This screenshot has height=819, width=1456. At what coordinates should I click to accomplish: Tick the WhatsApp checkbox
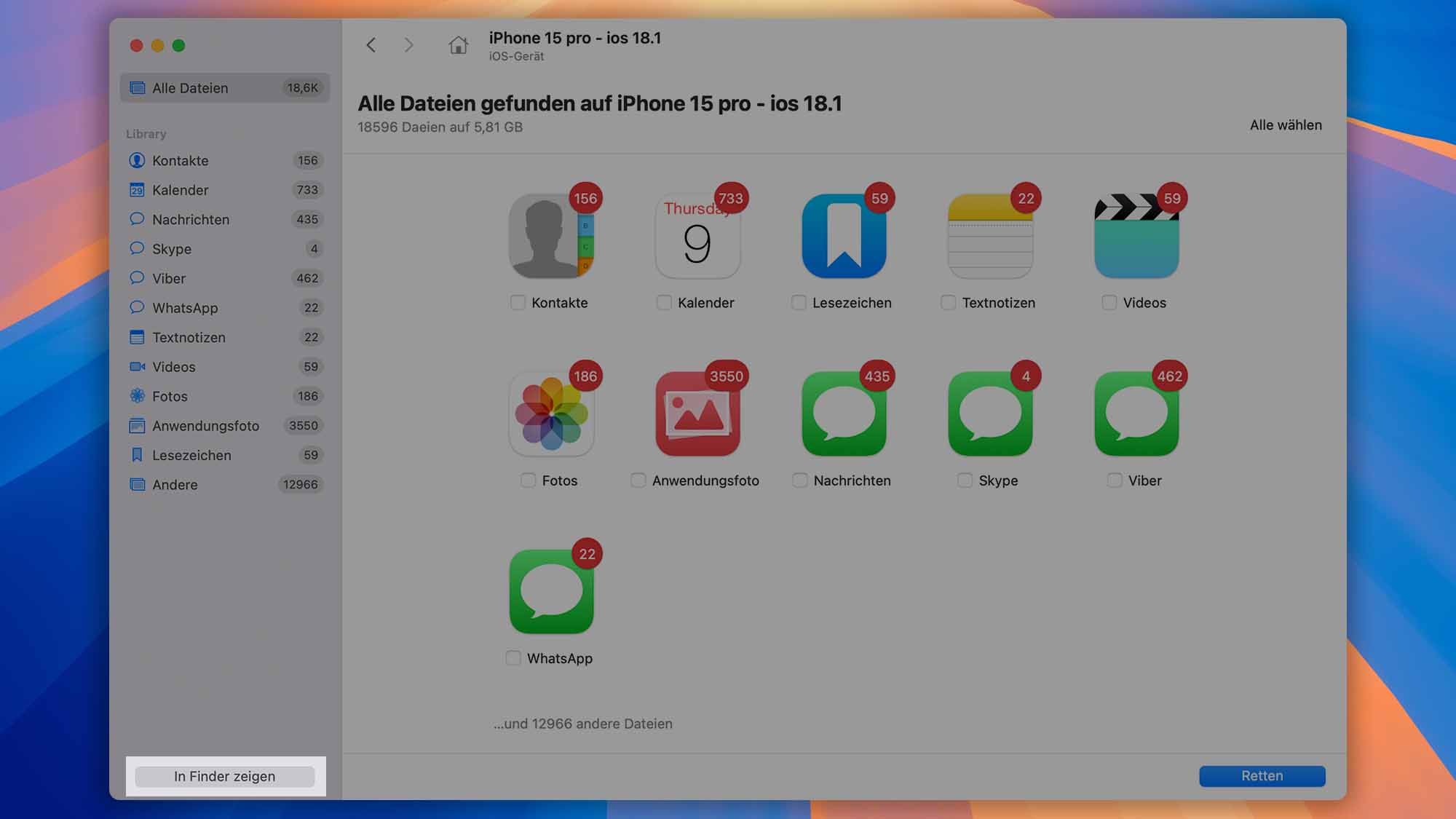(x=513, y=658)
